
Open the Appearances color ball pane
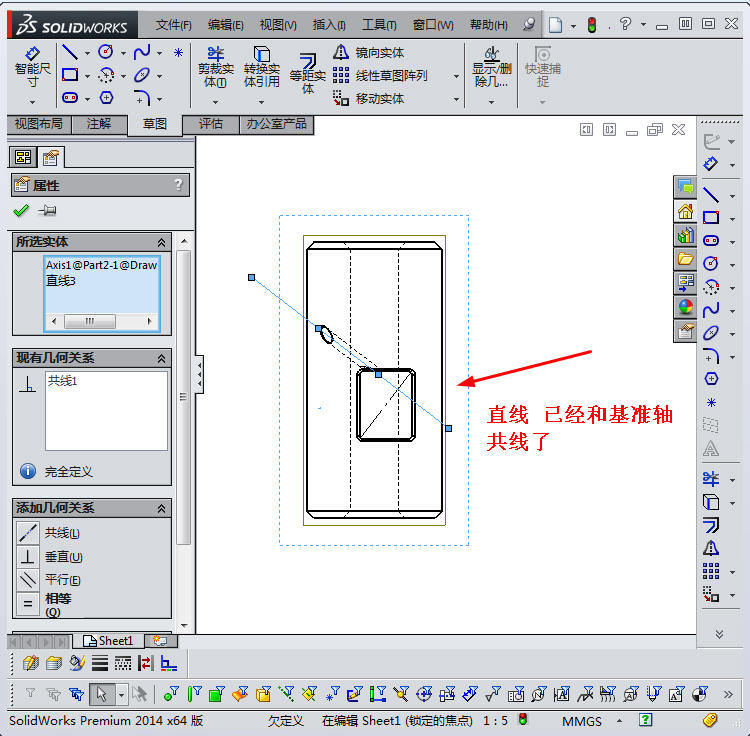click(686, 307)
